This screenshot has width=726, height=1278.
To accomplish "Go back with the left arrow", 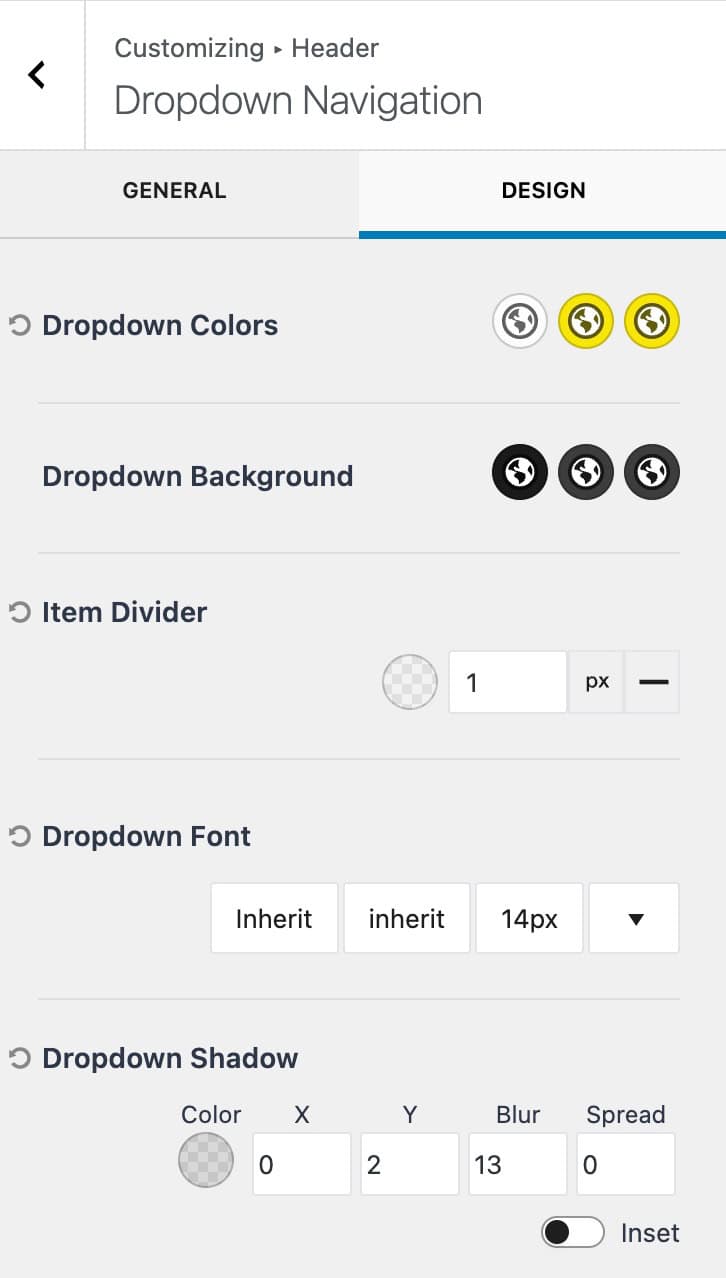I will (38, 74).
